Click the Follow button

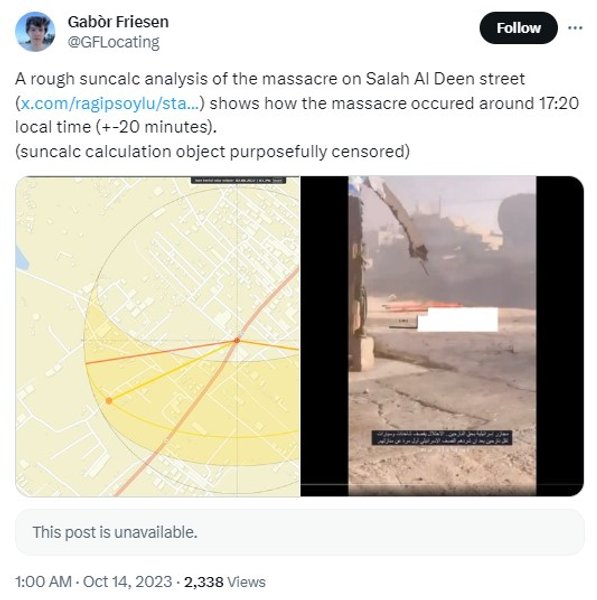click(x=519, y=28)
